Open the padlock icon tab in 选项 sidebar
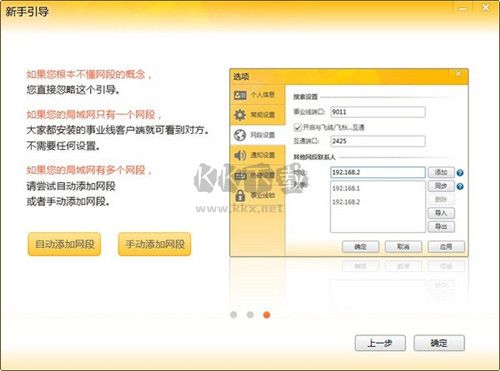This screenshot has width=500, height=371. (x=240, y=195)
